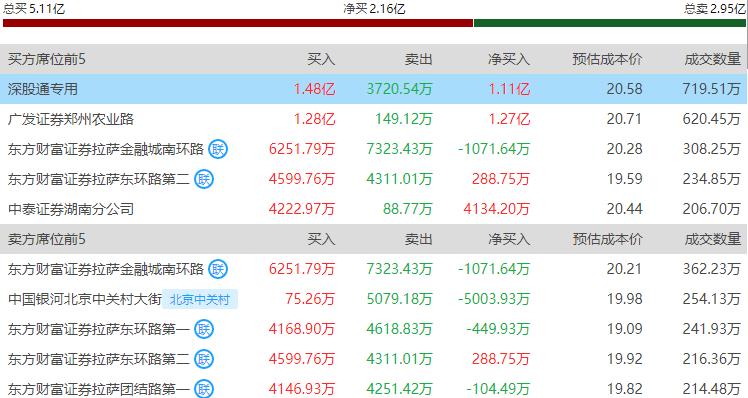This screenshot has width=748, height=398.
Task: Click buy value 4146.93万
Action: click(302, 389)
